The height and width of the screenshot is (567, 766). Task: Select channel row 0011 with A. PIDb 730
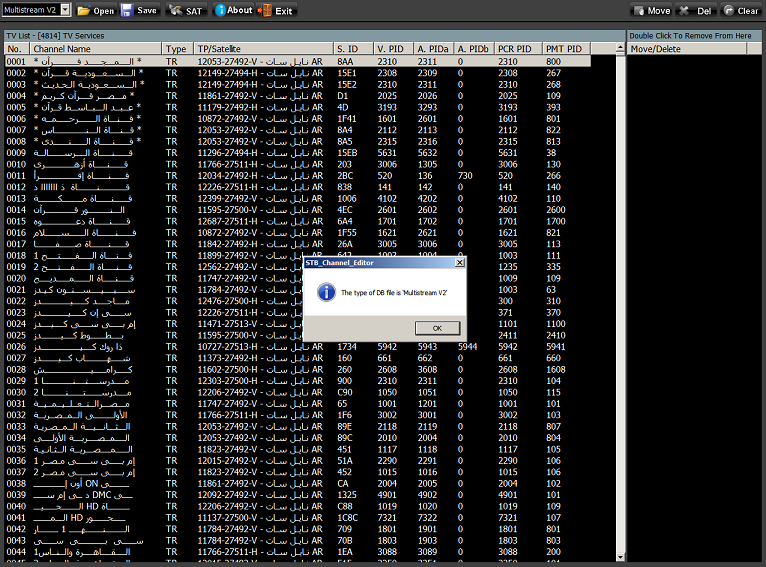point(298,175)
